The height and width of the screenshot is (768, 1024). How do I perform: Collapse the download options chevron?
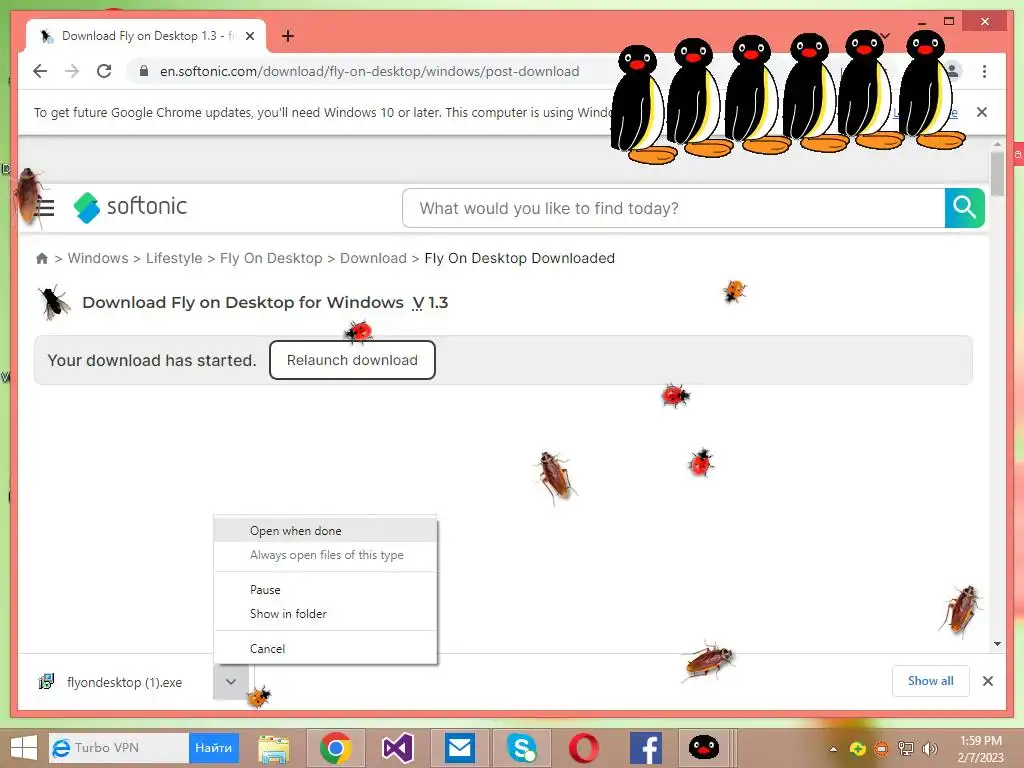tap(231, 681)
